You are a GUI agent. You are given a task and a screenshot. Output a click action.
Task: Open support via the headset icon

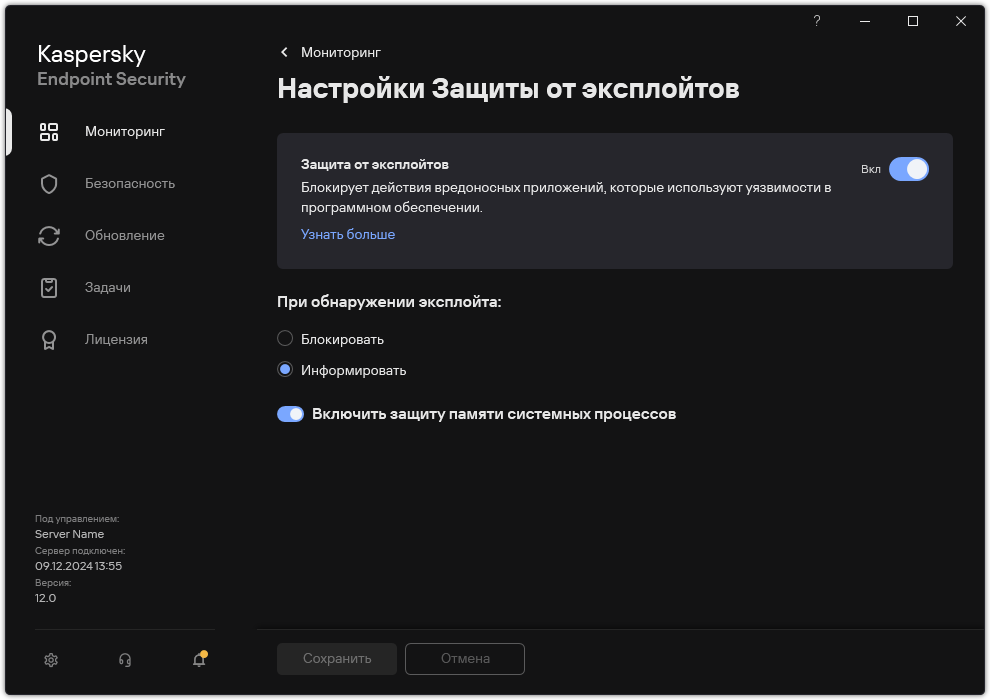pyautogui.click(x=125, y=659)
